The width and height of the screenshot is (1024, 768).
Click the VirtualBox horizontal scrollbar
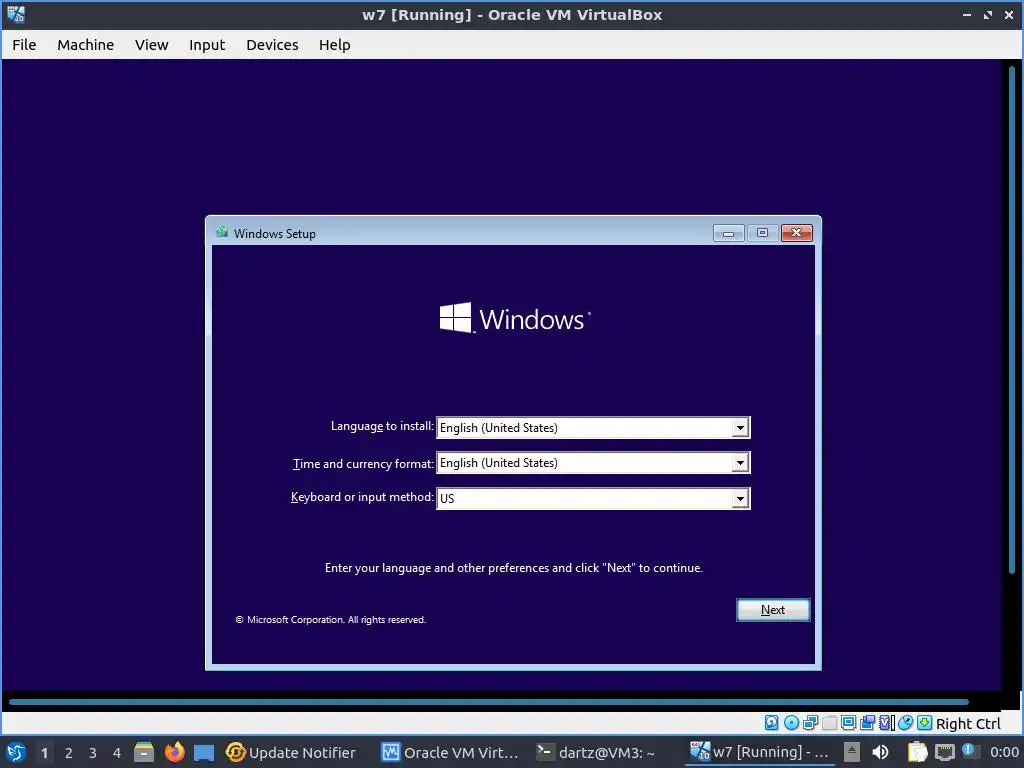[x=488, y=702]
